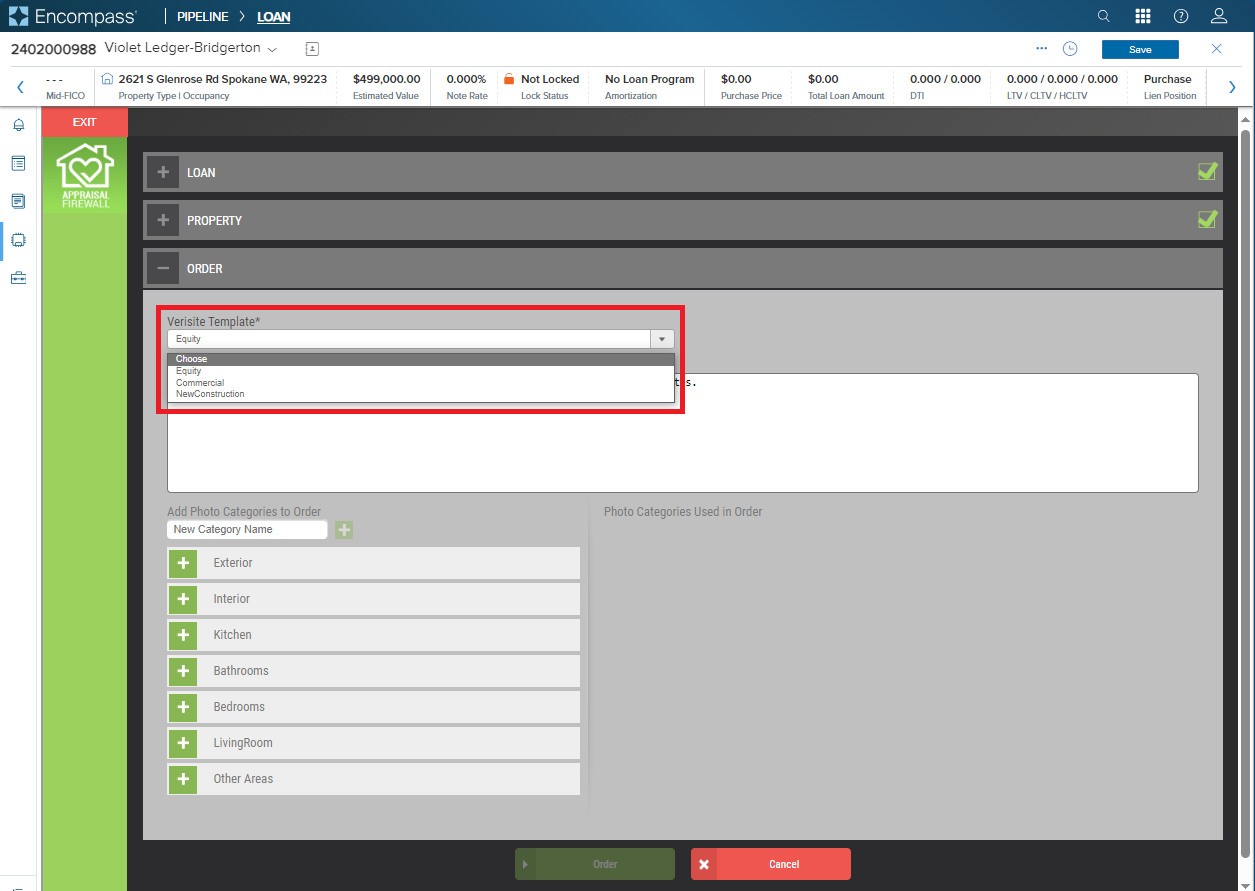The image size is (1255, 891).
Task: Click the orange lock icon by Not Locked
Action: click(x=509, y=79)
